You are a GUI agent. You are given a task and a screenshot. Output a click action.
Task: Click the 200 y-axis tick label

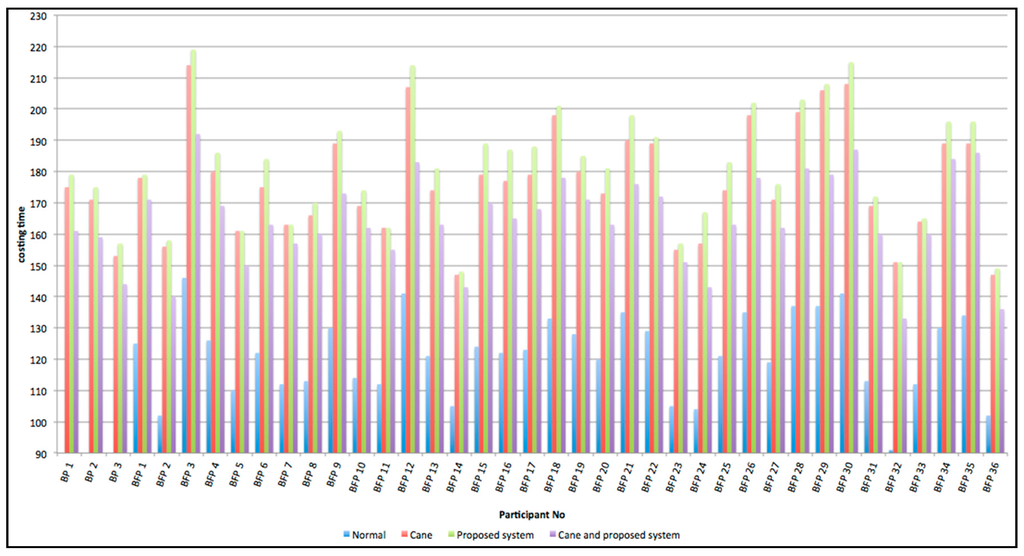pyautogui.click(x=39, y=110)
